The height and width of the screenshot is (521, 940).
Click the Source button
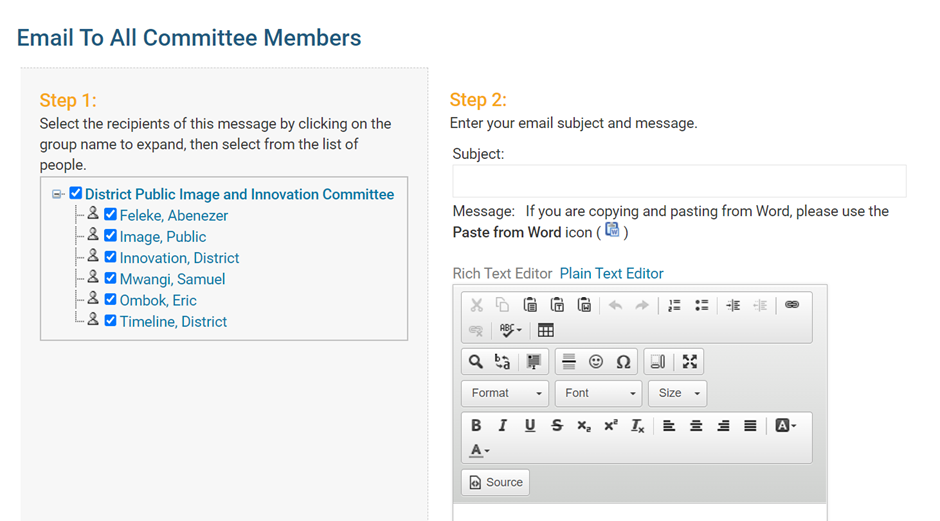click(x=496, y=482)
